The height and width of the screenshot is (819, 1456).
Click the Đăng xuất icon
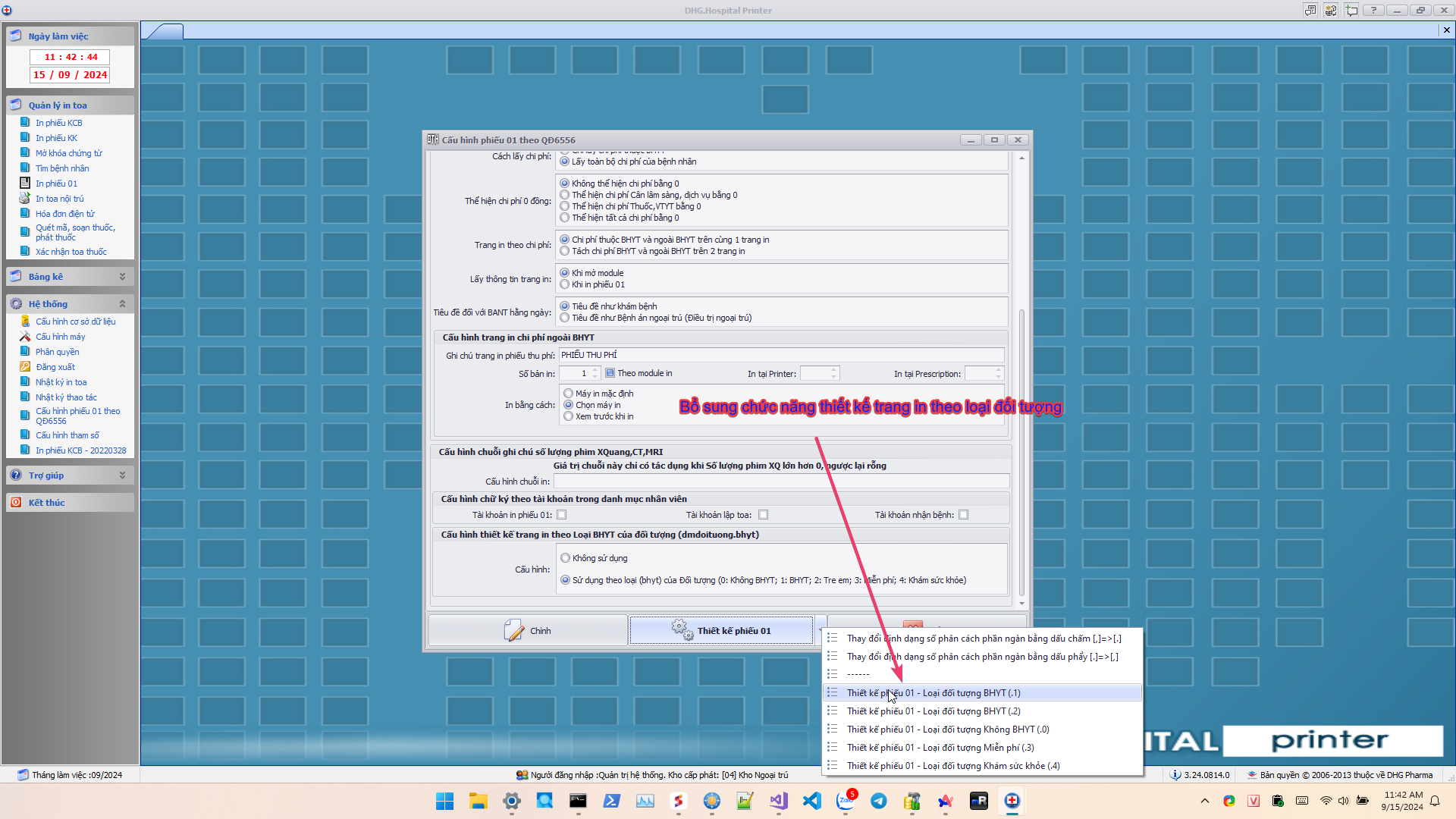click(x=25, y=366)
